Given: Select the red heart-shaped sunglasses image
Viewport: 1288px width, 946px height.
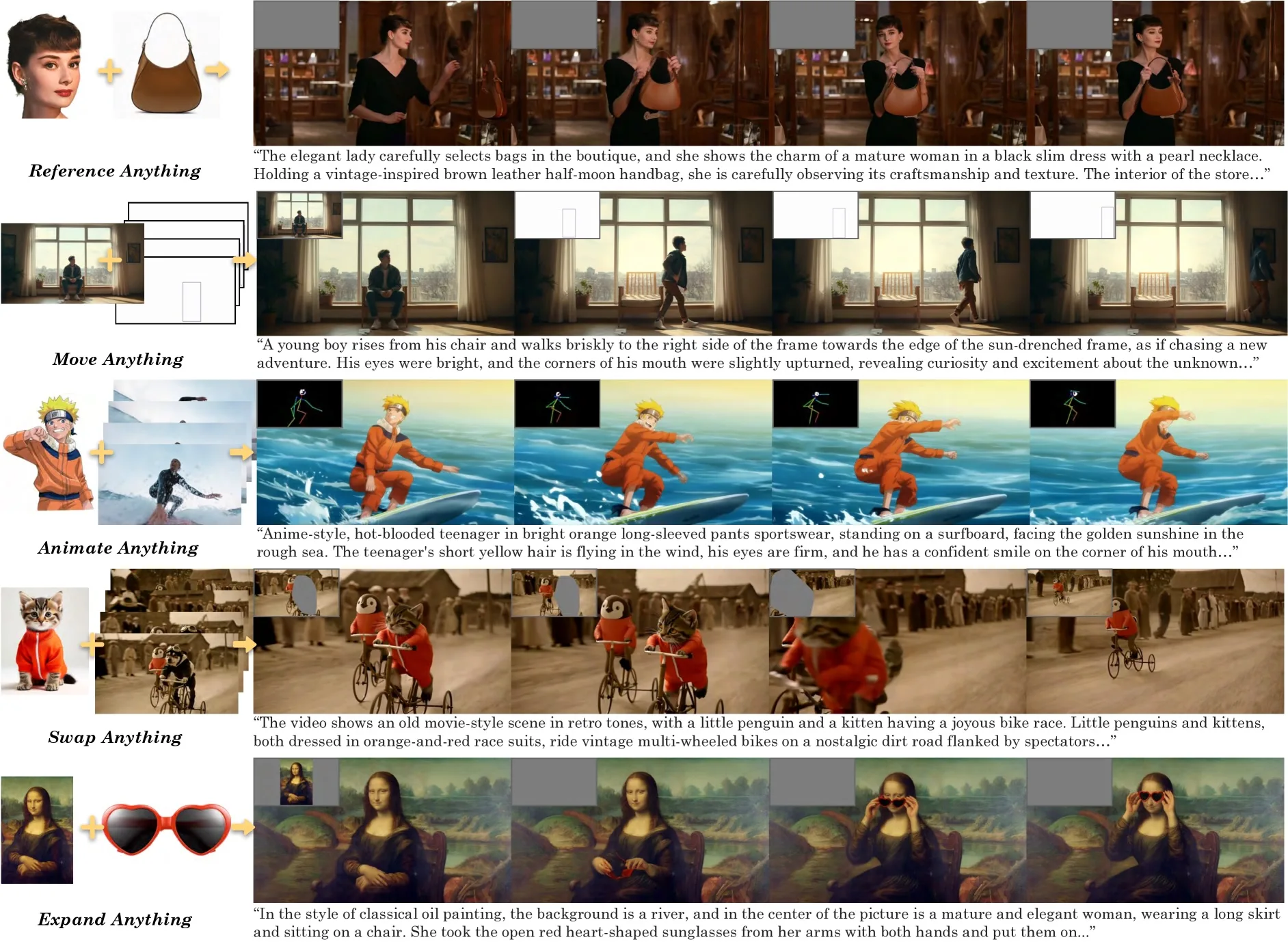Looking at the screenshot, I should click(166, 828).
